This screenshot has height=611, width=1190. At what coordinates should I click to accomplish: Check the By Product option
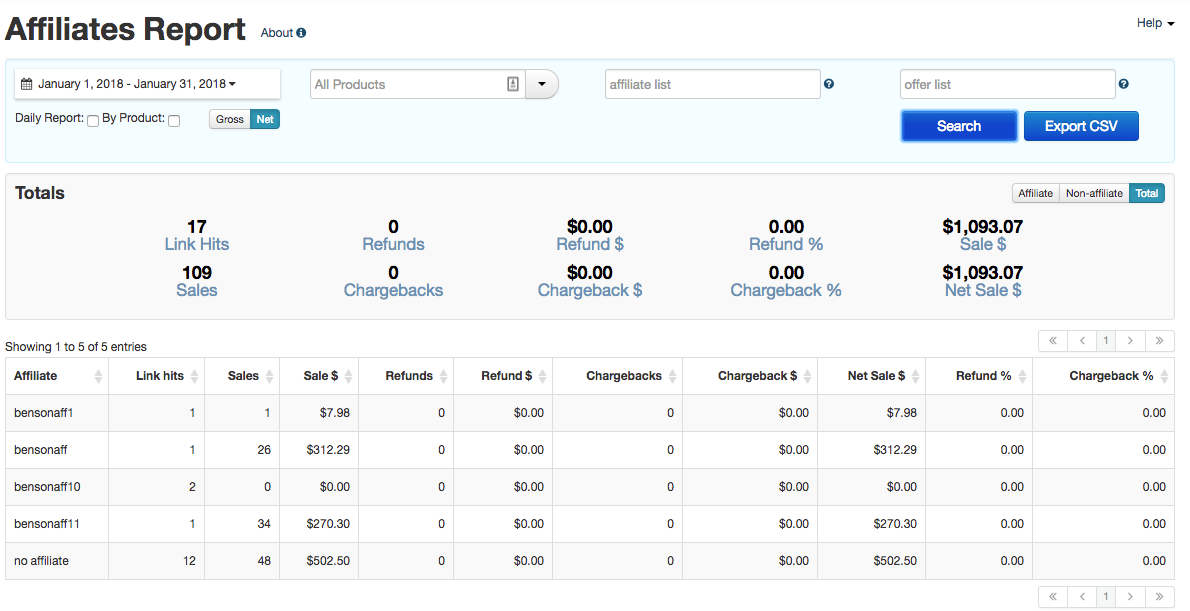pos(173,120)
